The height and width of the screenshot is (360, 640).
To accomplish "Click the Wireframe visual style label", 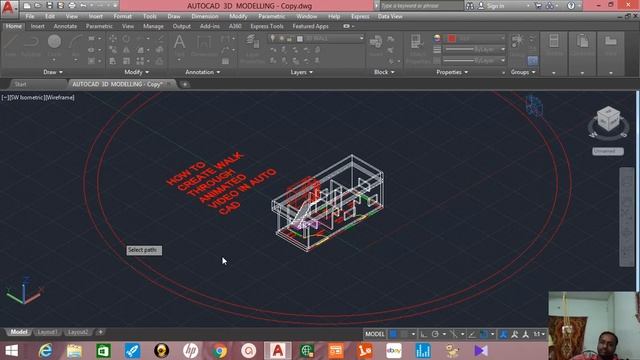I will (x=60, y=98).
